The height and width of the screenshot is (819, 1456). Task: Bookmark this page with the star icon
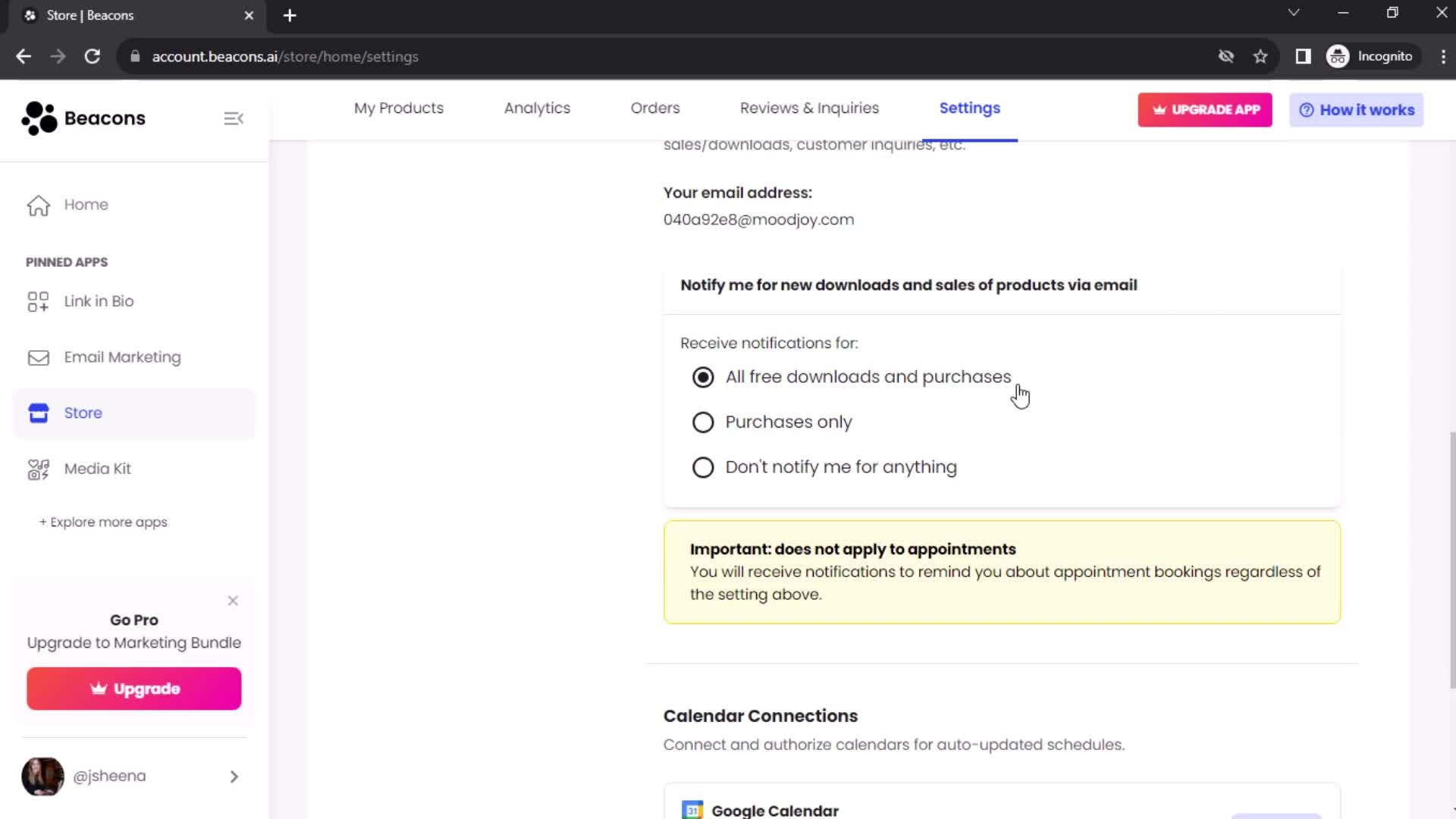tap(1260, 56)
